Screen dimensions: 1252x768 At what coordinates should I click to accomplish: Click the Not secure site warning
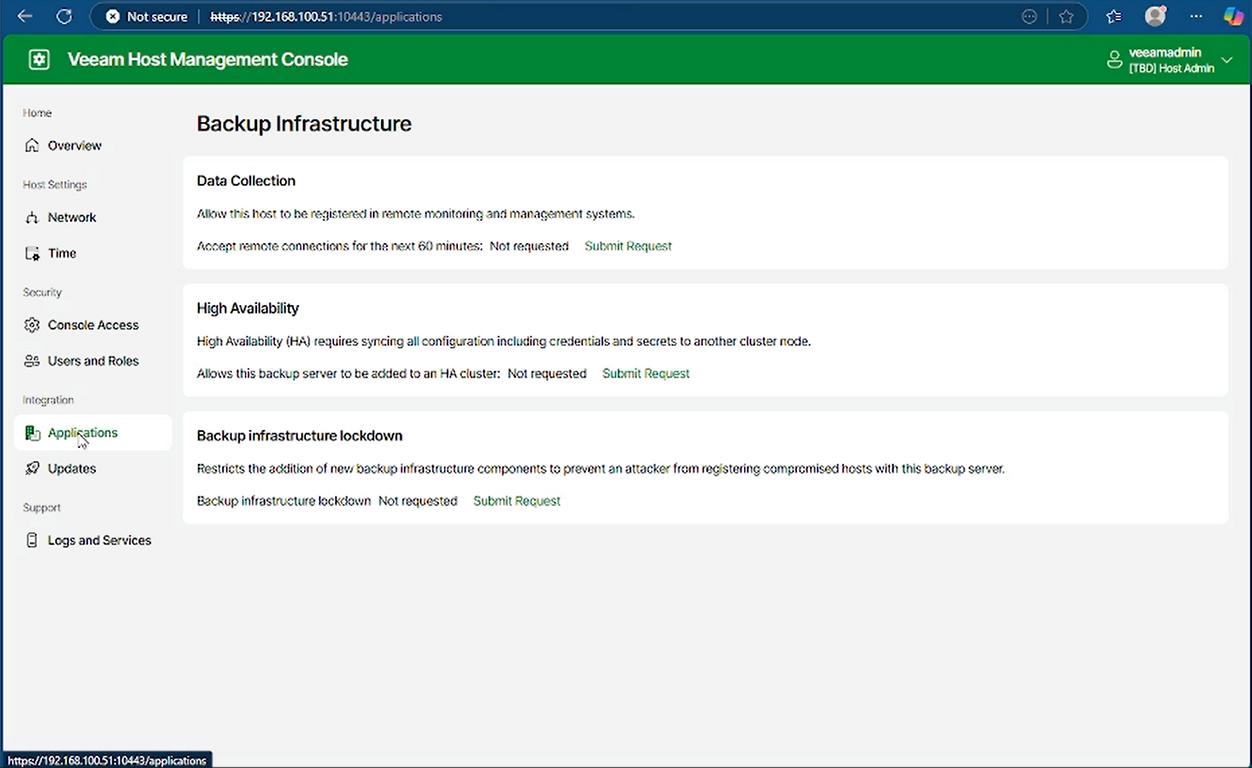point(147,17)
